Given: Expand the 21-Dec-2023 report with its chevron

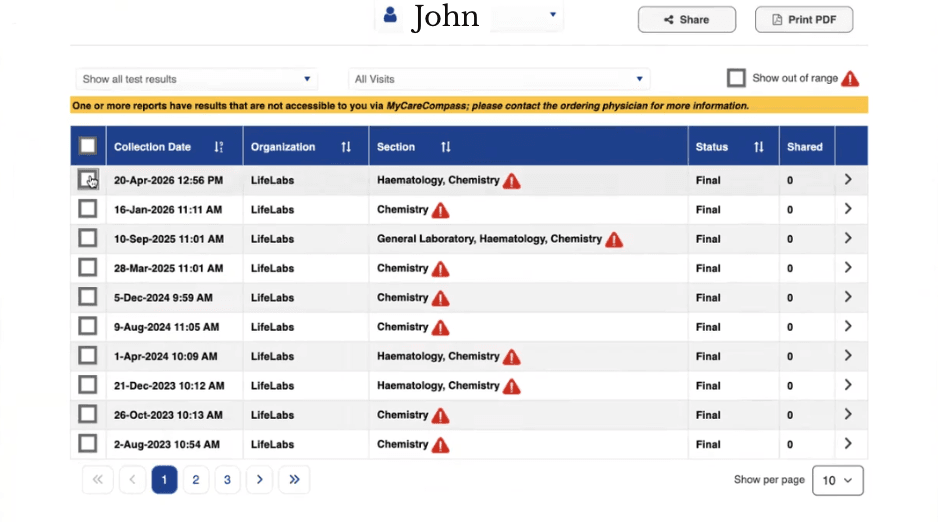Looking at the screenshot, I should pos(848,384).
